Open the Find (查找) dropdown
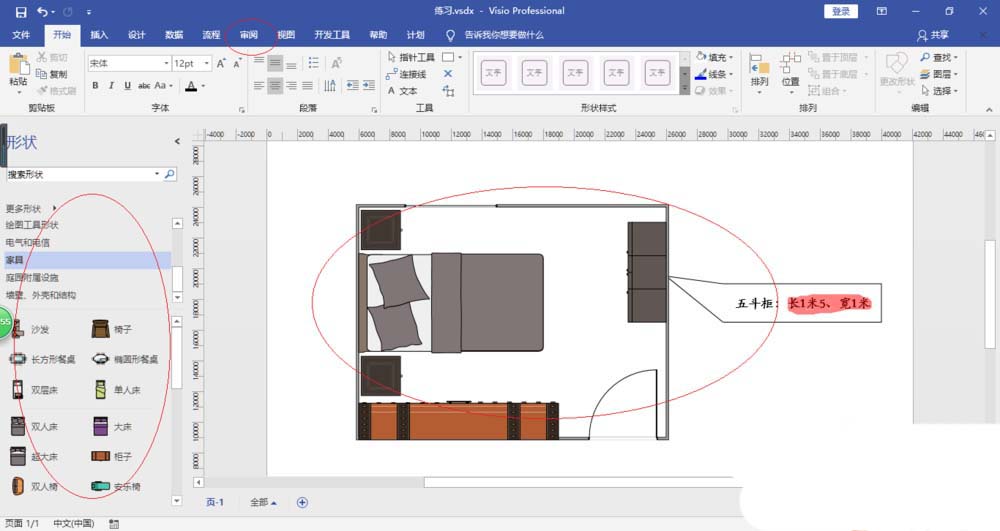 point(939,57)
